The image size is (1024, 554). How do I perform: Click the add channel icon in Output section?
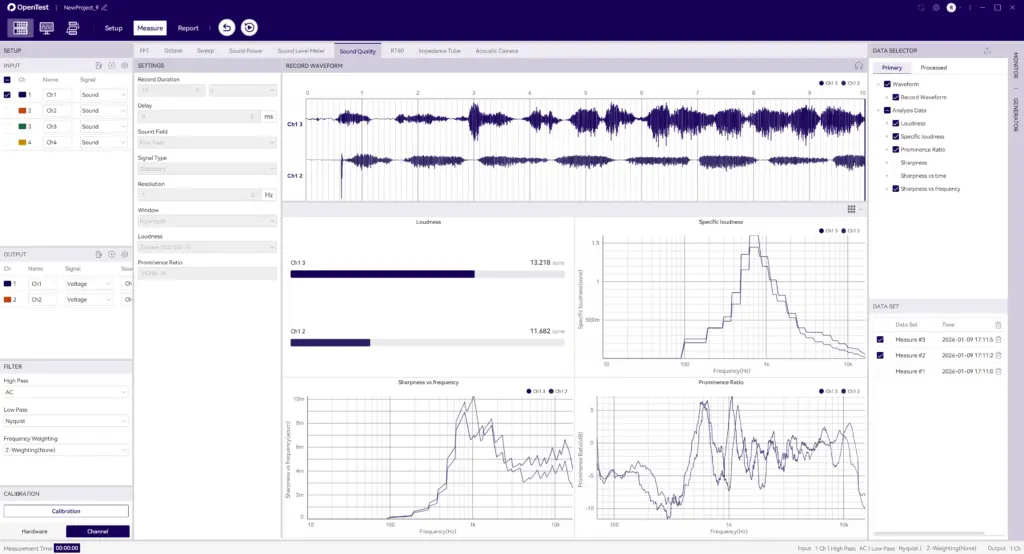tap(112, 254)
